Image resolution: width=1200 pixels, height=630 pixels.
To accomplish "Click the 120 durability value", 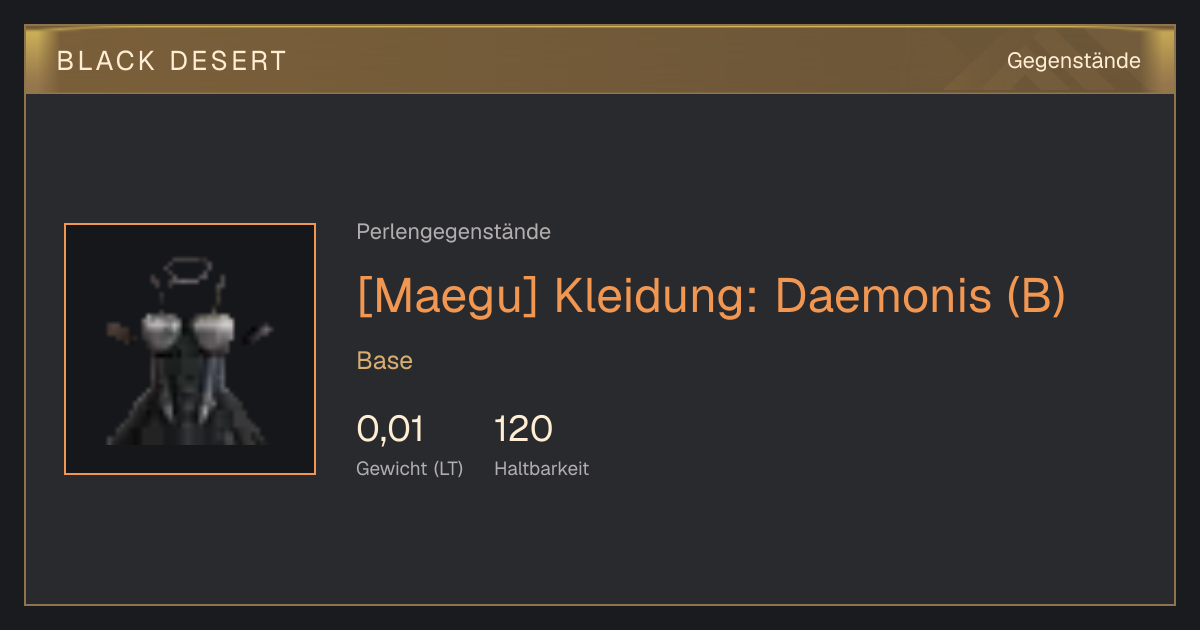I will pyautogui.click(x=523, y=429).
